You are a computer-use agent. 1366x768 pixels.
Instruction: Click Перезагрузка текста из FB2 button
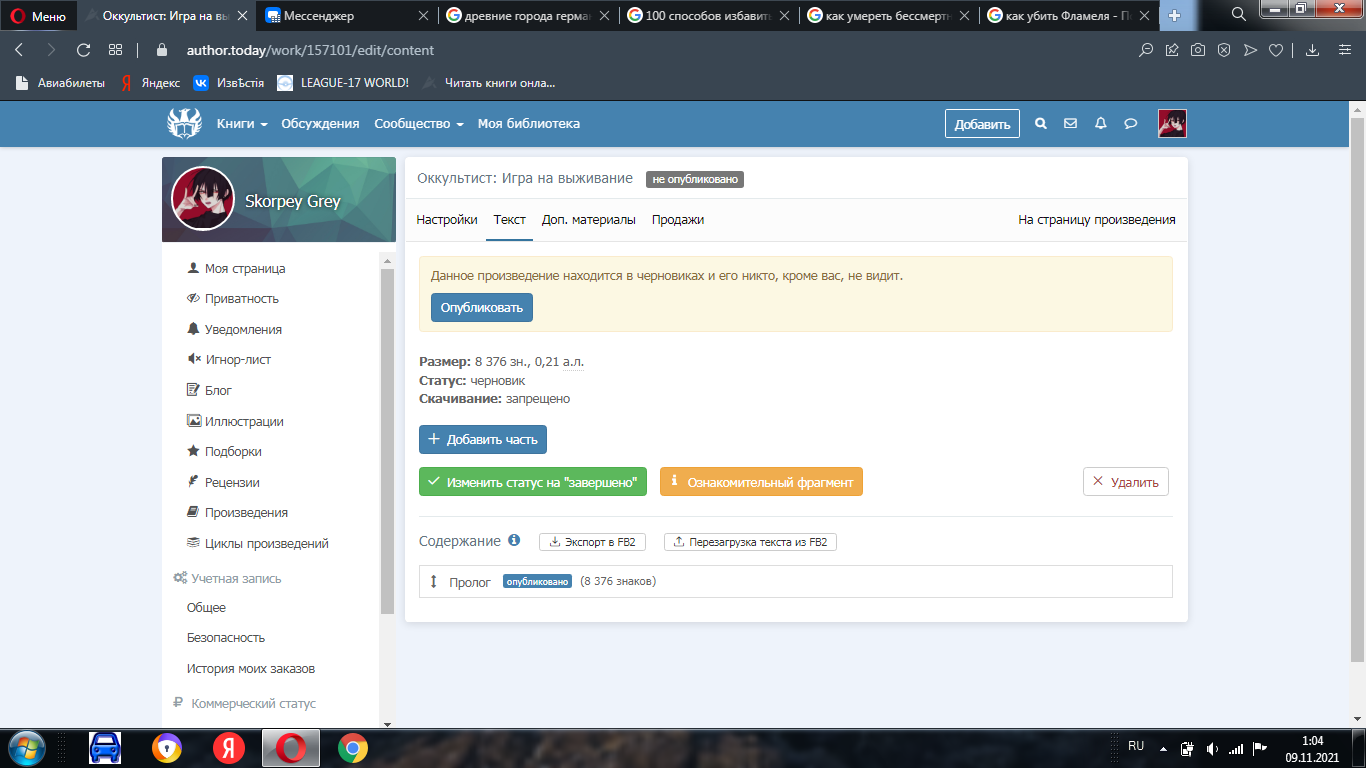coord(750,542)
